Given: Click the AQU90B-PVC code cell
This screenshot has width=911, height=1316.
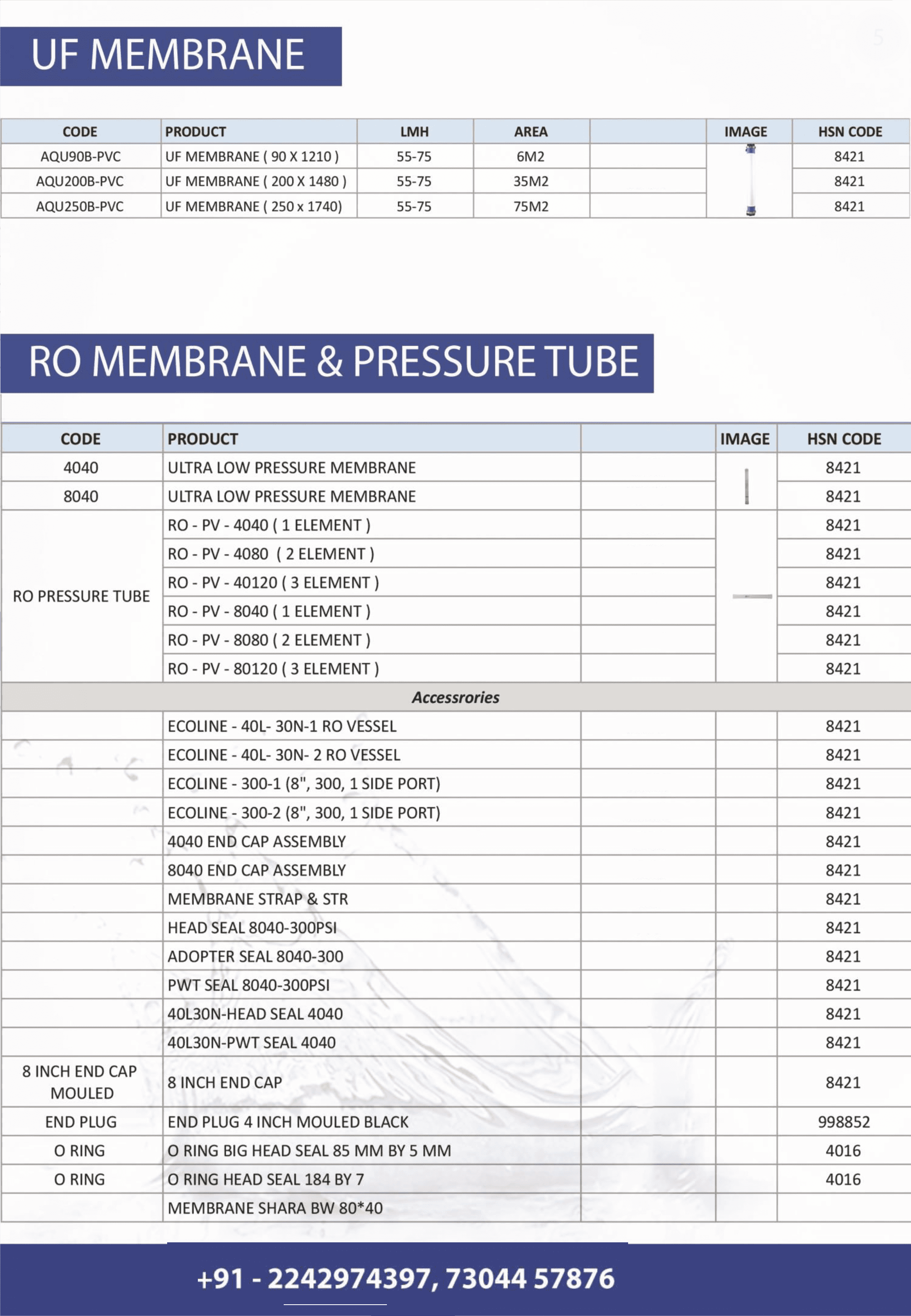Looking at the screenshot, I should point(81,156).
